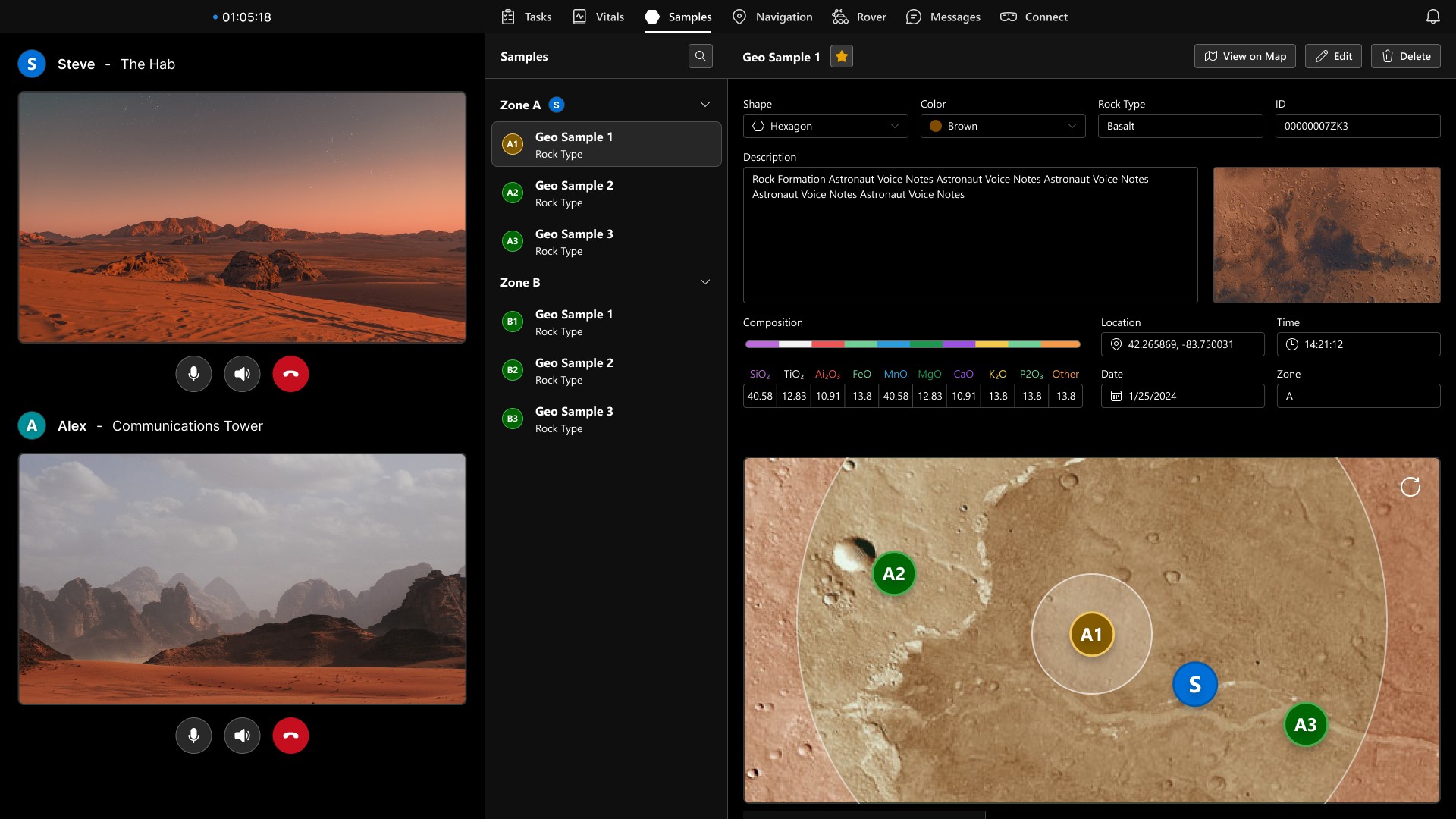Hang up Alex's call

click(290, 736)
